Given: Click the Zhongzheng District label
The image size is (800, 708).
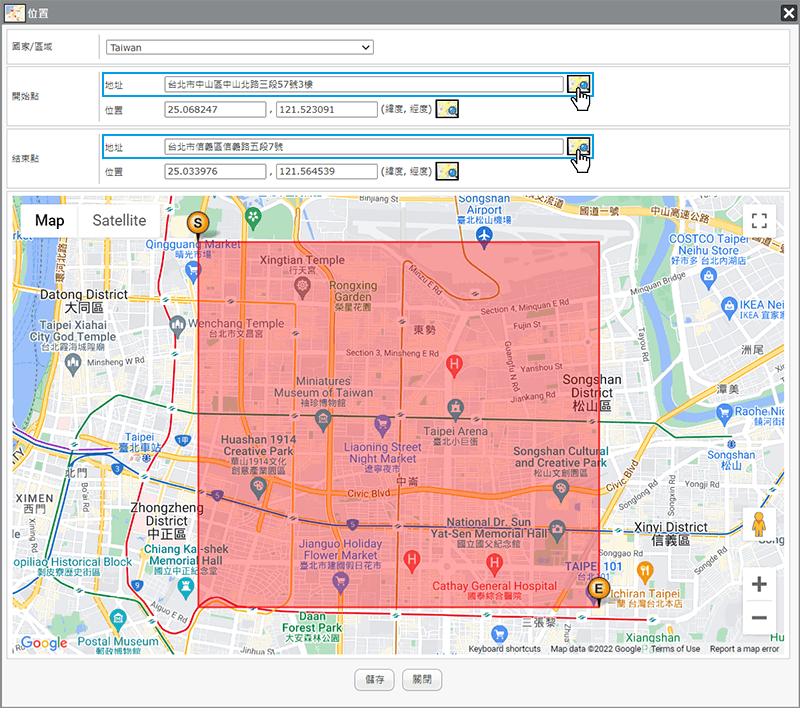Looking at the screenshot, I should coord(167,521).
